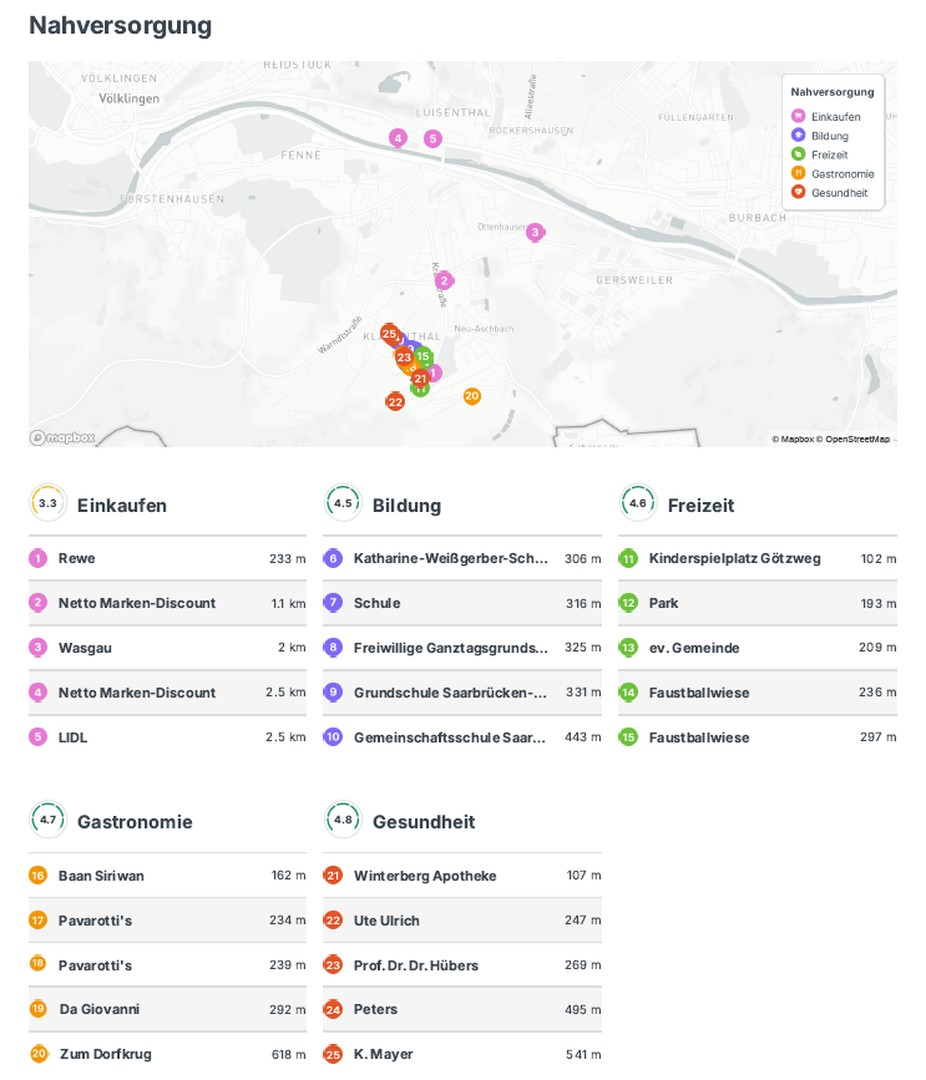Click the Gesundheit label in map legend
926x1080 pixels.
tap(839, 193)
